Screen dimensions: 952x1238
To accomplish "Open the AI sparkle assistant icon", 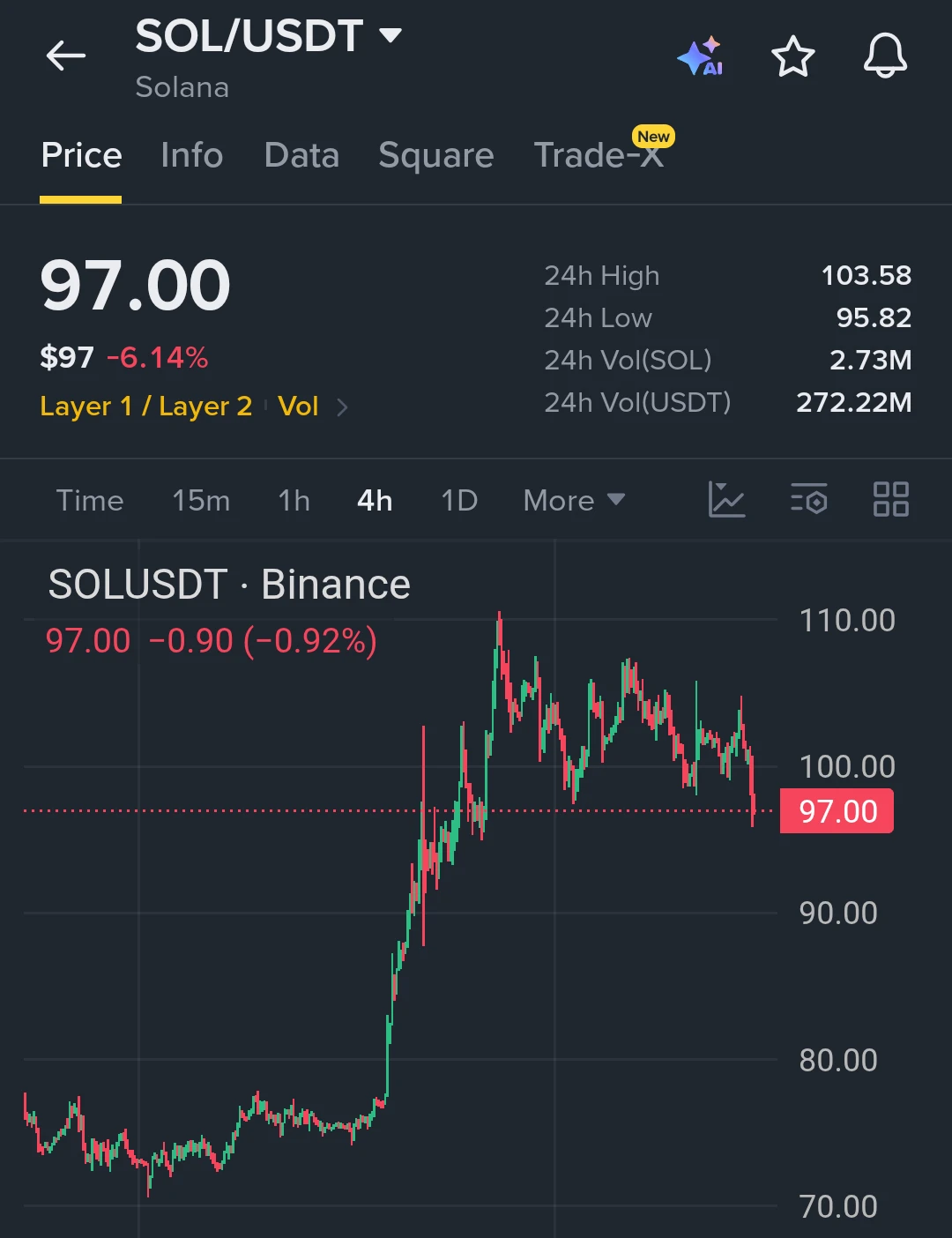I will pyautogui.click(x=701, y=56).
